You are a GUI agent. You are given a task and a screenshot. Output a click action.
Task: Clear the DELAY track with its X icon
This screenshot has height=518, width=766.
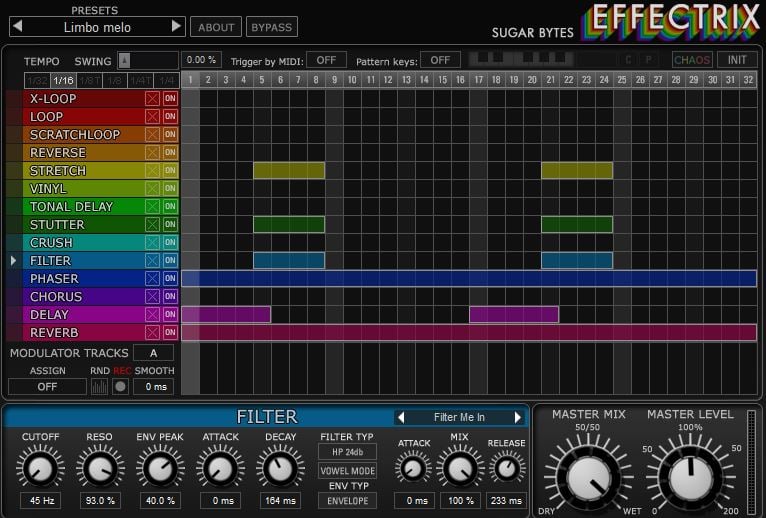click(x=152, y=314)
